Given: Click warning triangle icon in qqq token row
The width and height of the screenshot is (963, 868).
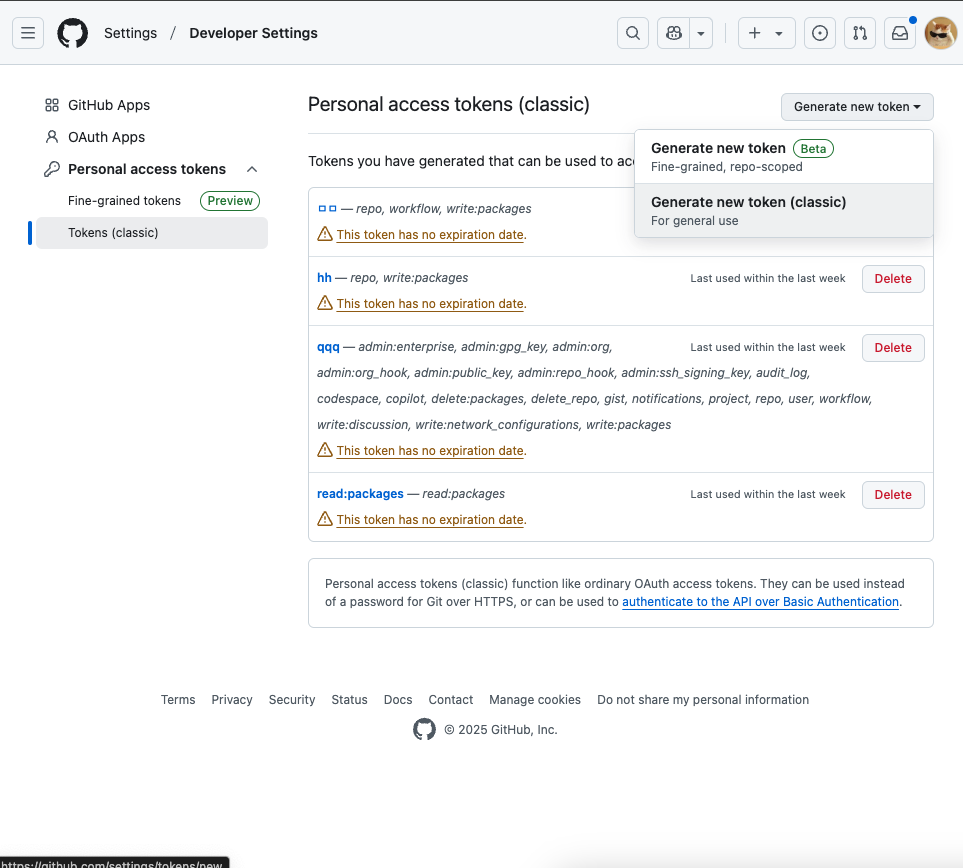Looking at the screenshot, I should (325, 450).
